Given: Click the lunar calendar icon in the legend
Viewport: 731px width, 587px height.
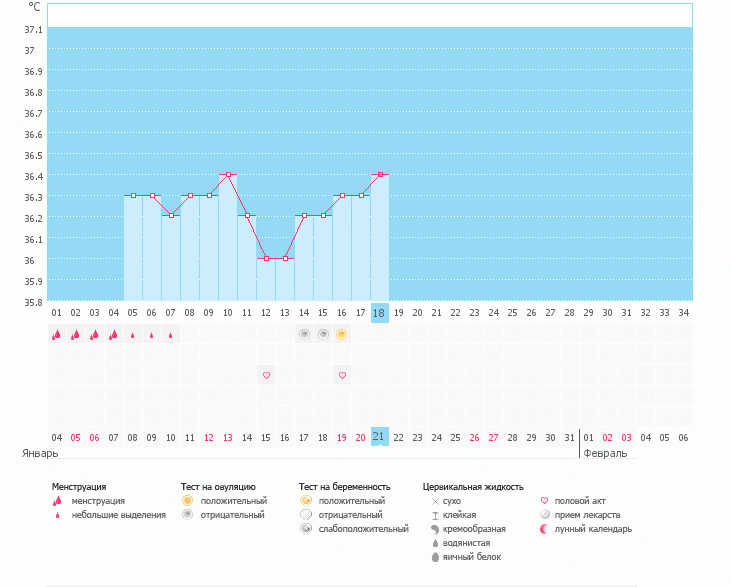Looking at the screenshot, I should 545,529.
